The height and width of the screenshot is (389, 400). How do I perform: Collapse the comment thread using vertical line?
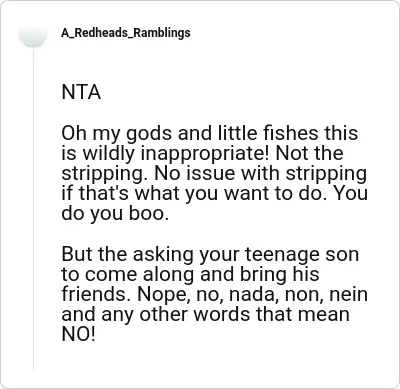tap(33, 210)
